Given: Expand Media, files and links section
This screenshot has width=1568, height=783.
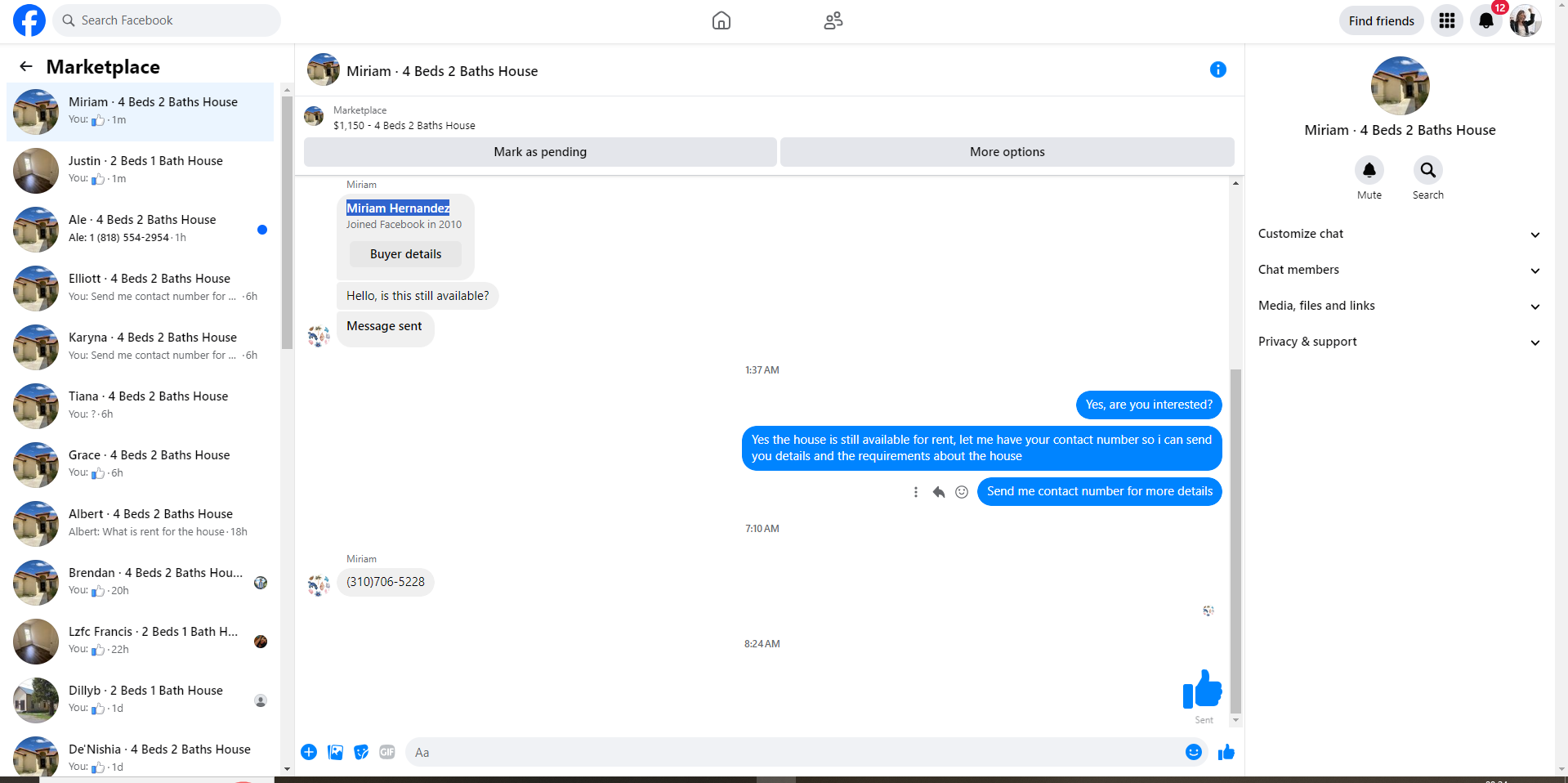Looking at the screenshot, I should [x=1400, y=306].
